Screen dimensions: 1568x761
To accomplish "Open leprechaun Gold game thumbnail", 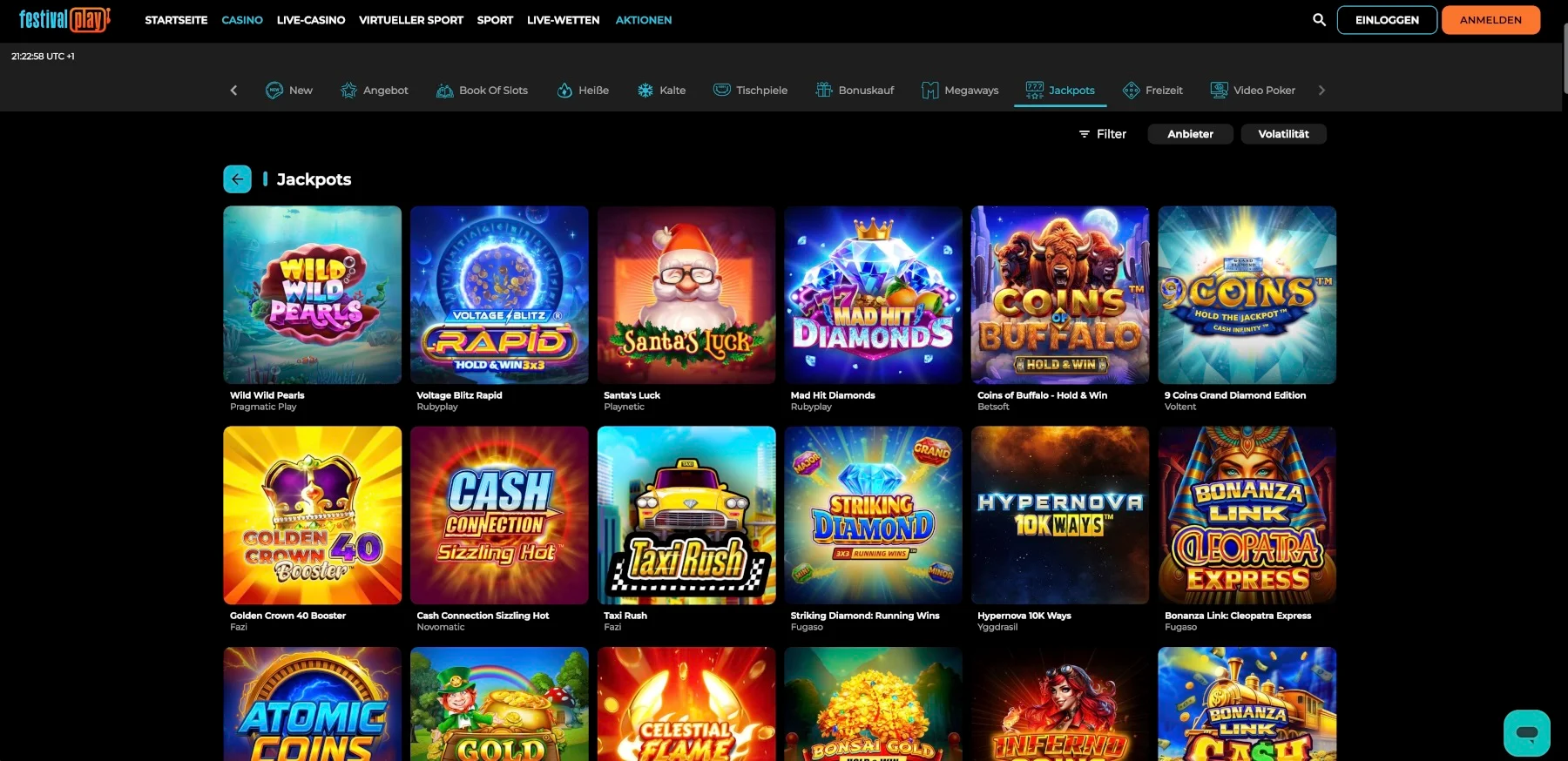I will tap(499, 704).
